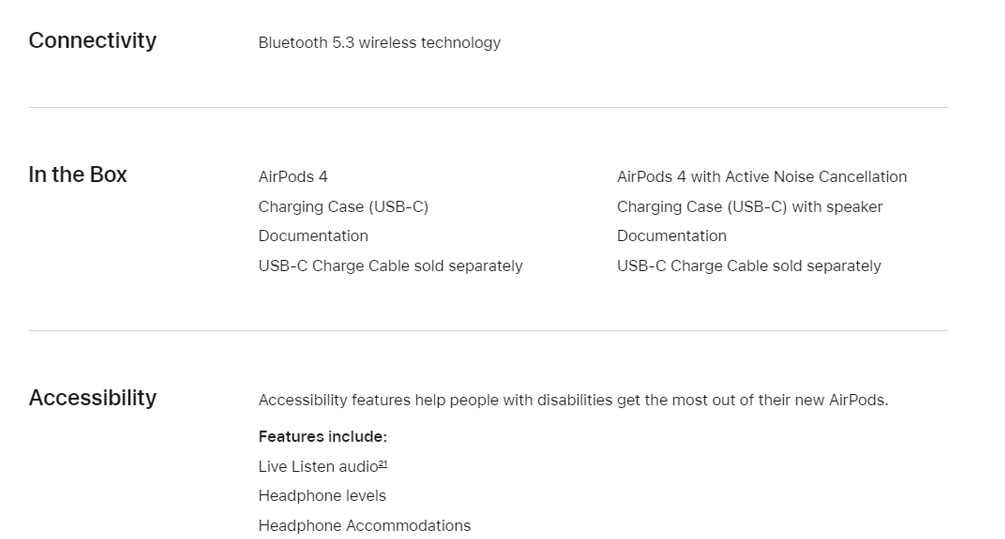
Task: Click the Headphone Accommodations item
Action: 364,526
